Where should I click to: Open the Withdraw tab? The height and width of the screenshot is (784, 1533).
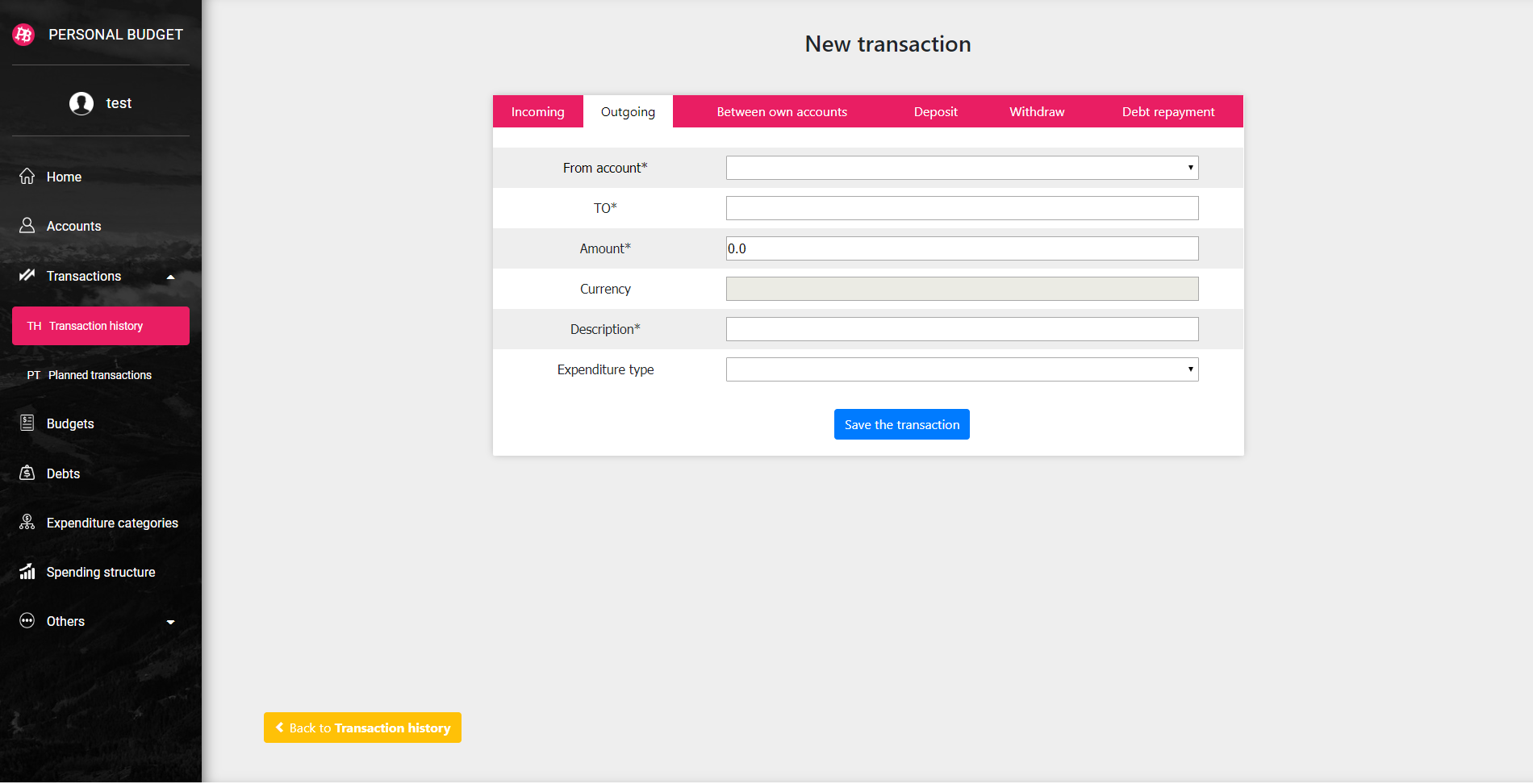point(1036,111)
